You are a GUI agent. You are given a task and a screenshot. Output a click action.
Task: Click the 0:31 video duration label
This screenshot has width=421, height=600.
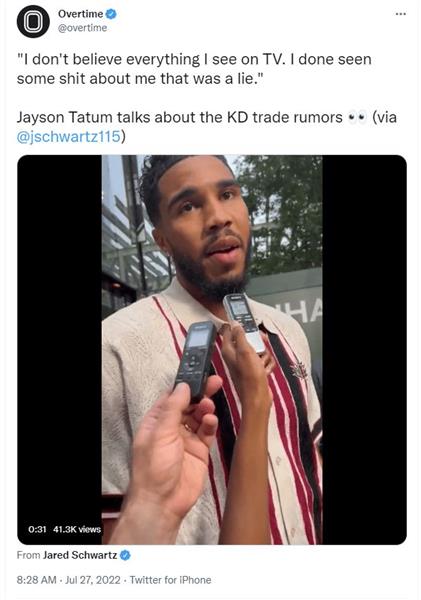[37, 529]
